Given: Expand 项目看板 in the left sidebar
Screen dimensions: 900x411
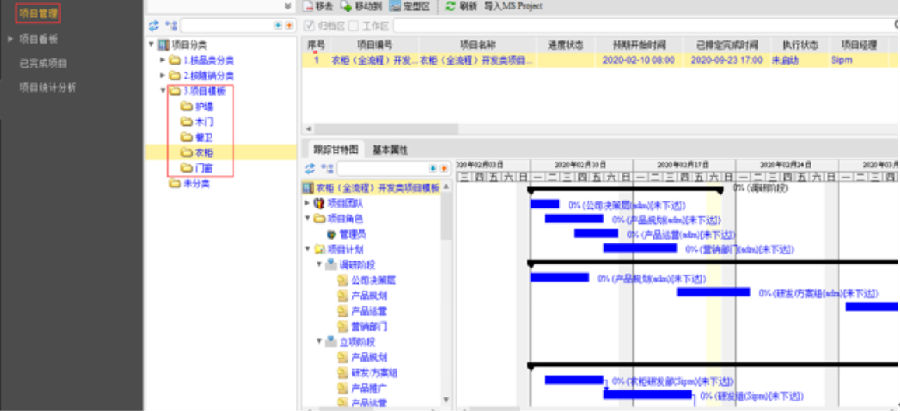Looking at the screenshot, I should [10, 39].
